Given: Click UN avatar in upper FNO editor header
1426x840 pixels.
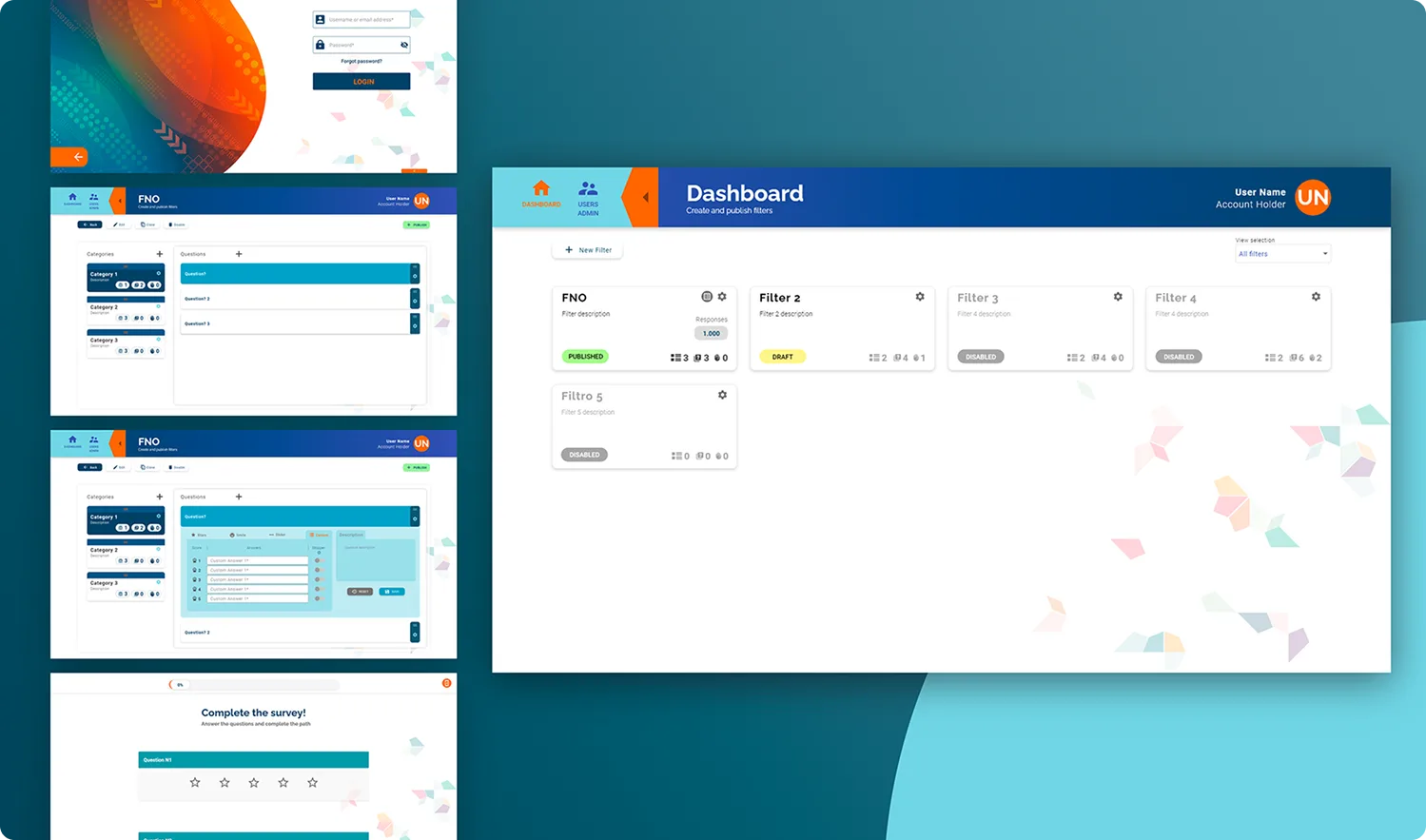Looking at the screenshot, I should [421, 201].
